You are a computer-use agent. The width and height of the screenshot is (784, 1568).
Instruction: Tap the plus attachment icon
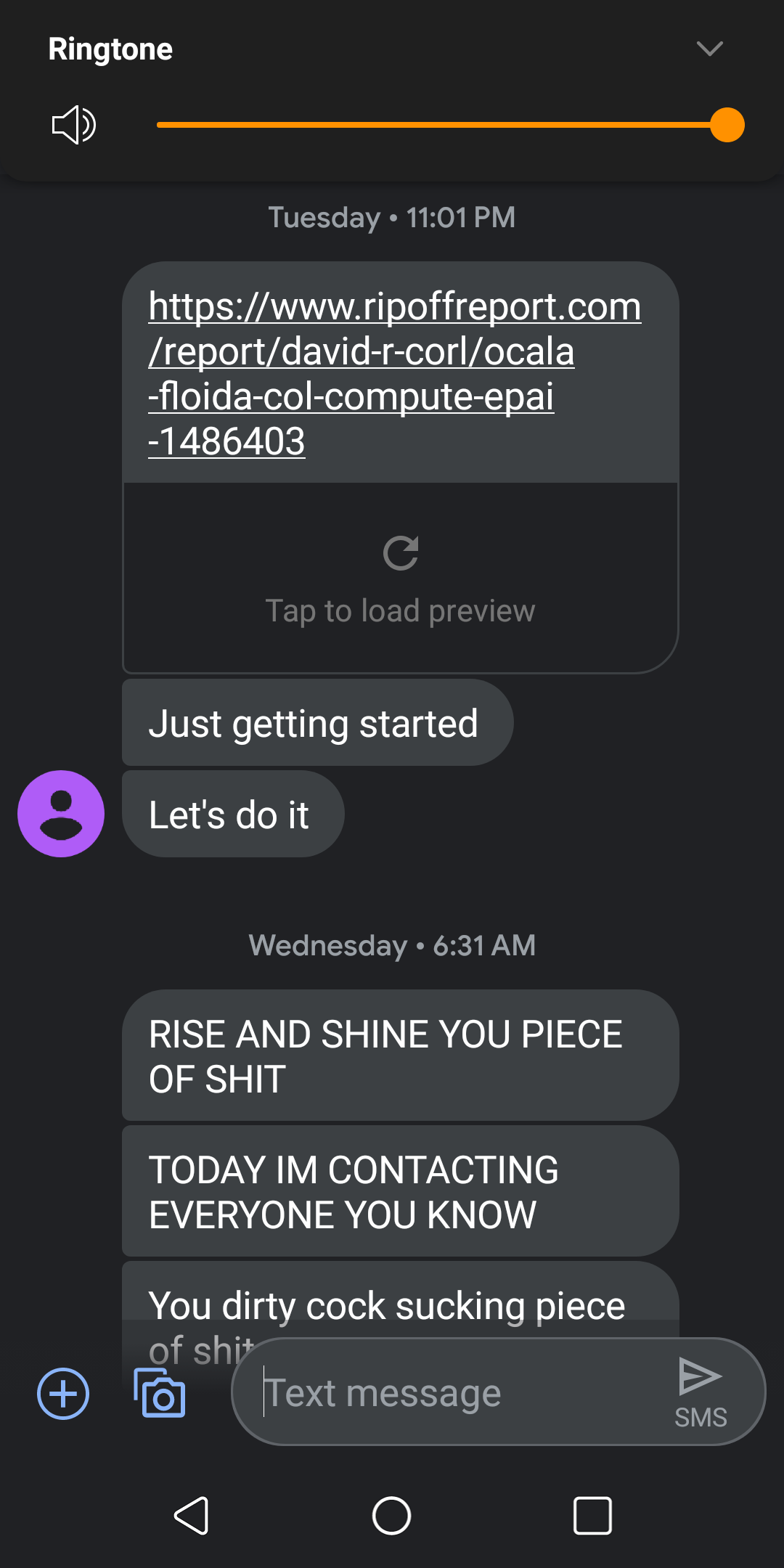[63, 1393]
